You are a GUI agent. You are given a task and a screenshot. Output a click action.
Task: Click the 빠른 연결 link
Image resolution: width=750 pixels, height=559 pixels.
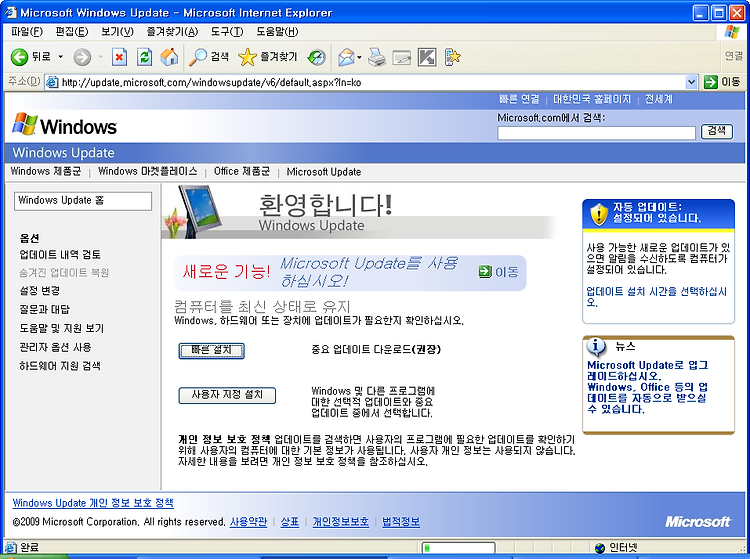(519, 99)
